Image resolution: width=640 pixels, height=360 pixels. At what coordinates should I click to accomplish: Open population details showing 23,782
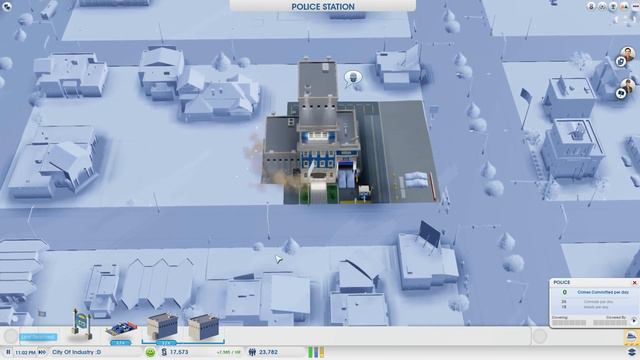point(264,352)
